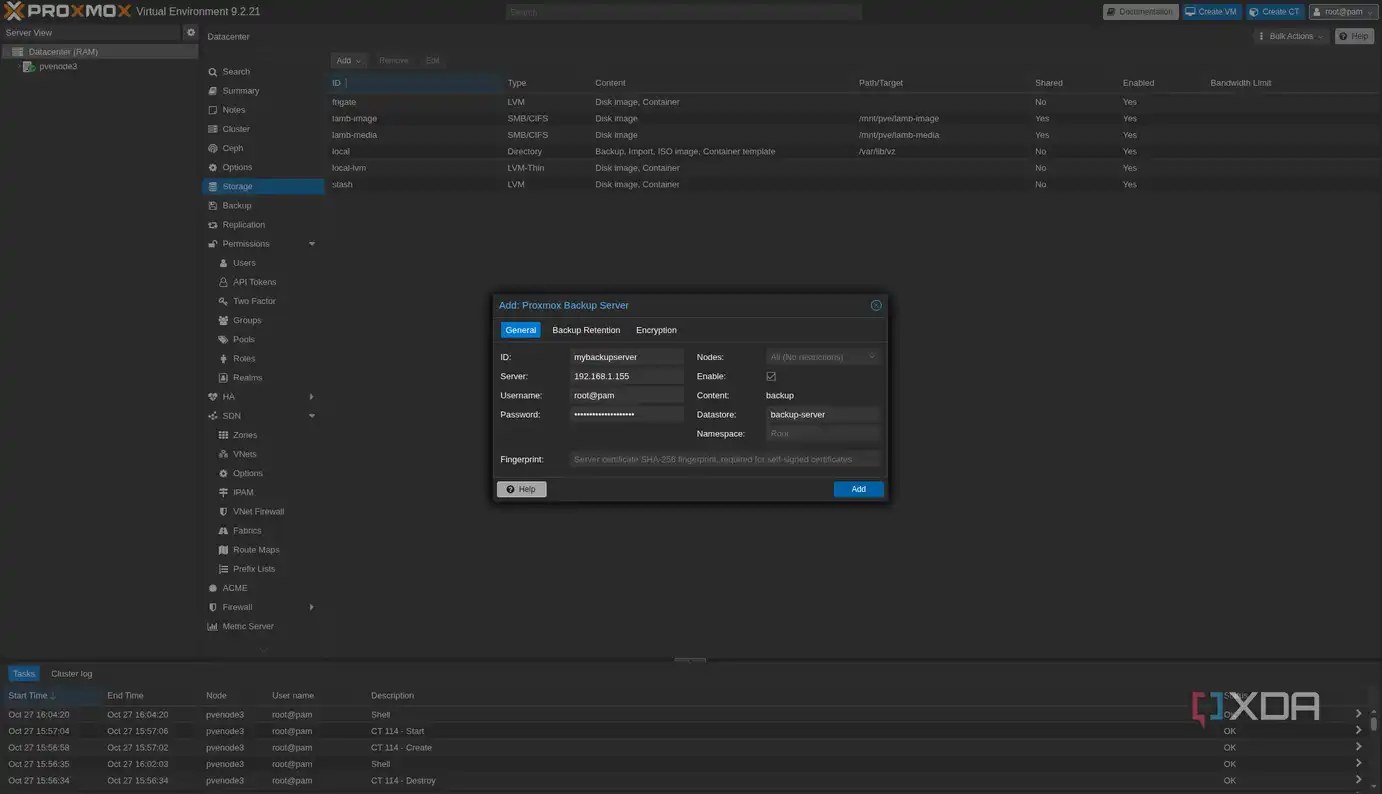Expand the Firewall section arrow
The width and height of the screenshot is (1382, 794).
coord(312,607)
